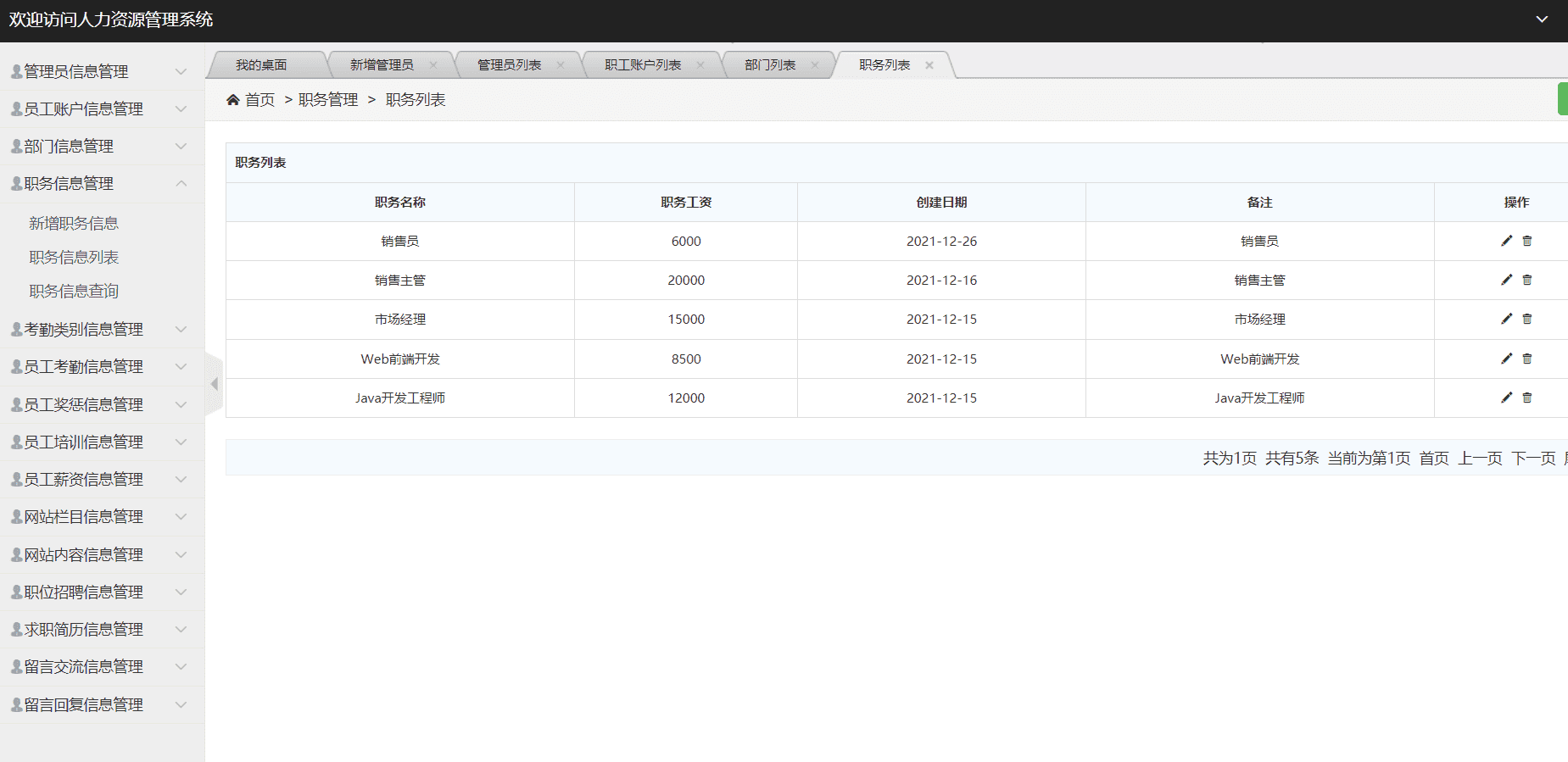Click the 备注 column header
1568x762 pixels.
1259,202
